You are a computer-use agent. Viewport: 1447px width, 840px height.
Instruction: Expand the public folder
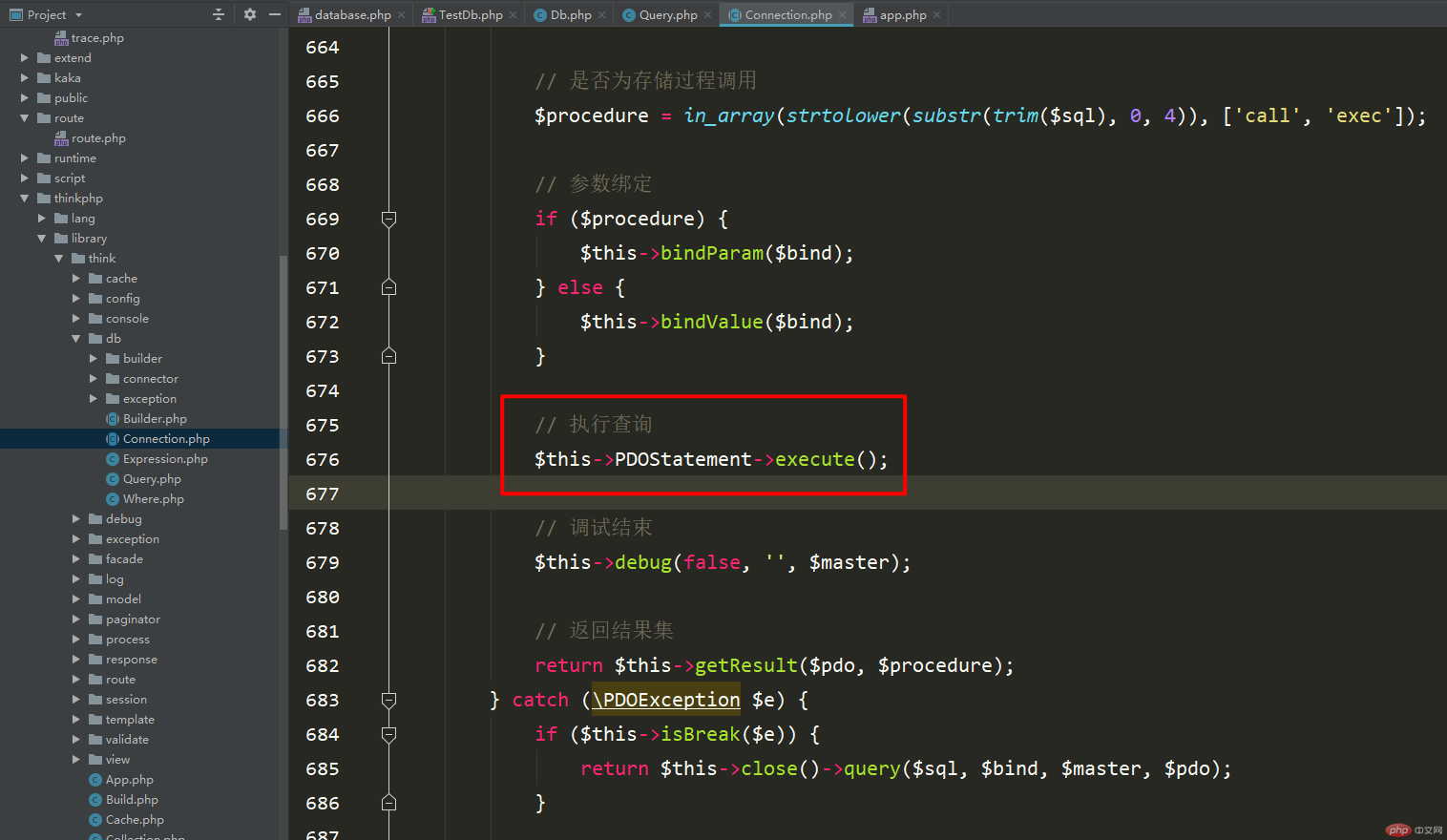[x=25, y=98]
